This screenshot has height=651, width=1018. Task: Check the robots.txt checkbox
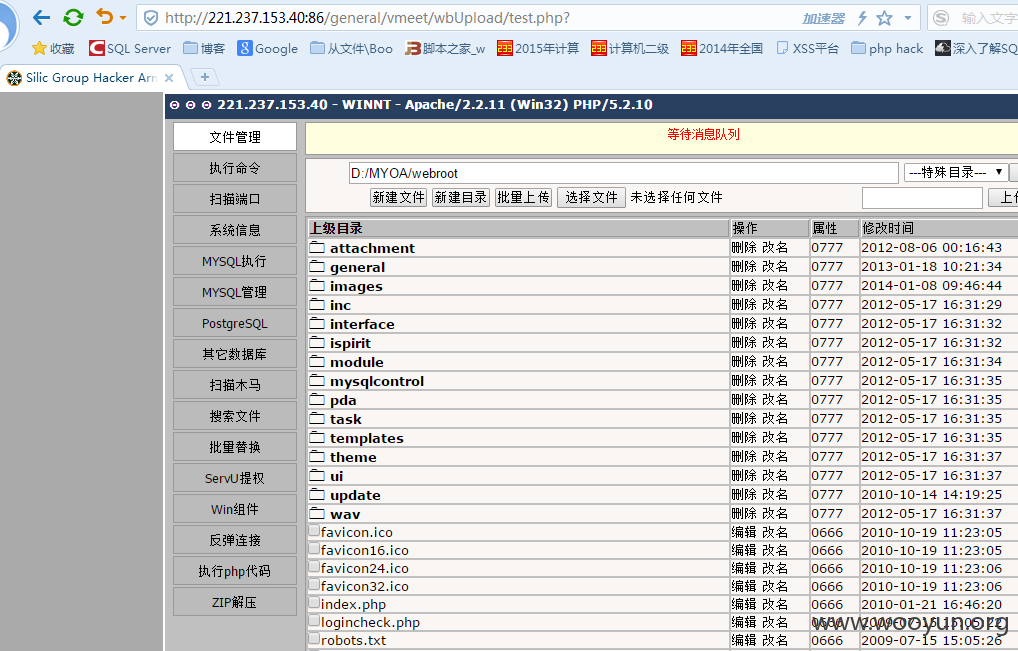314,639
